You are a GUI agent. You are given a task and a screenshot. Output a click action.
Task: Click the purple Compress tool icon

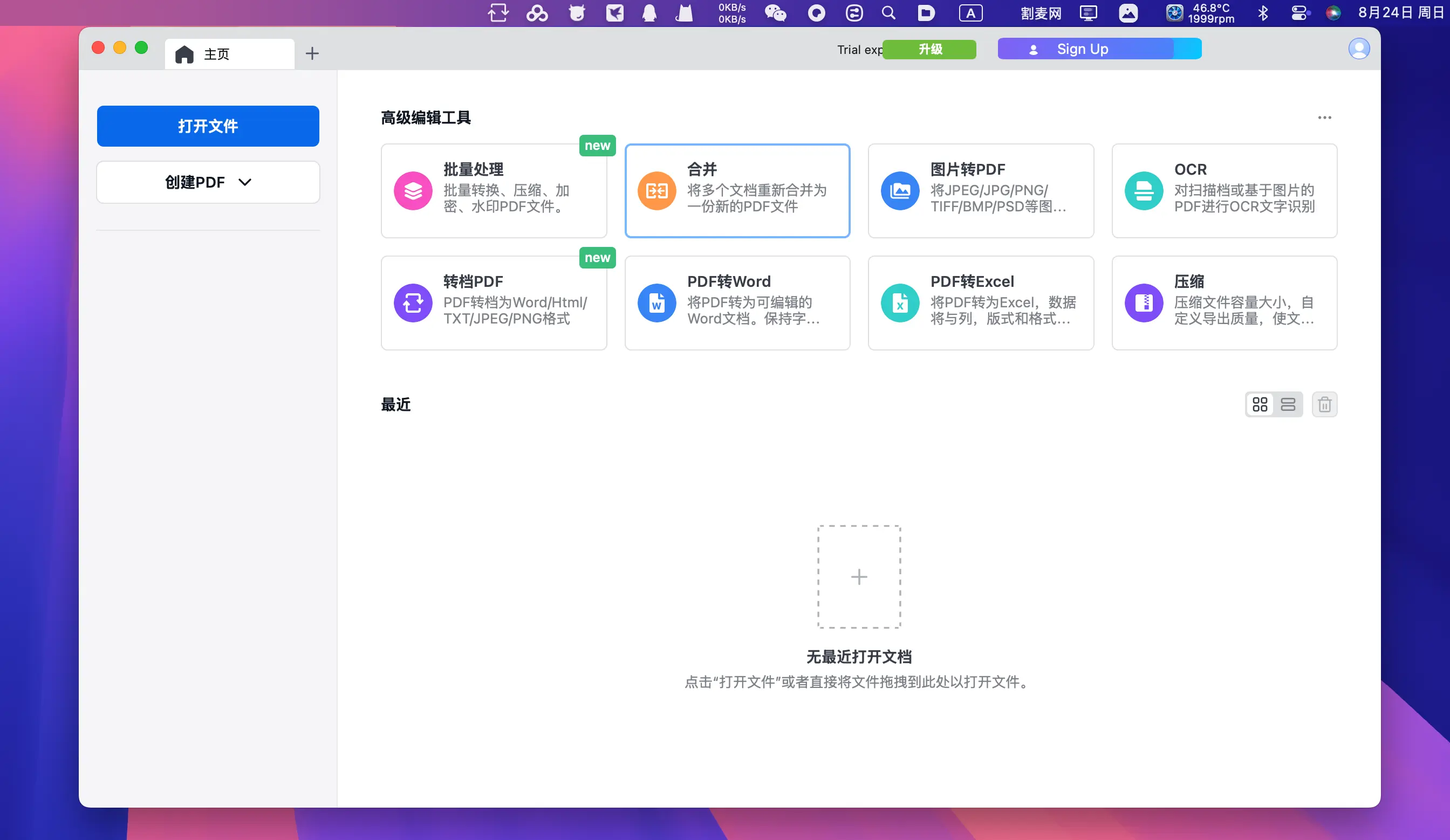tap(1143, 302)
